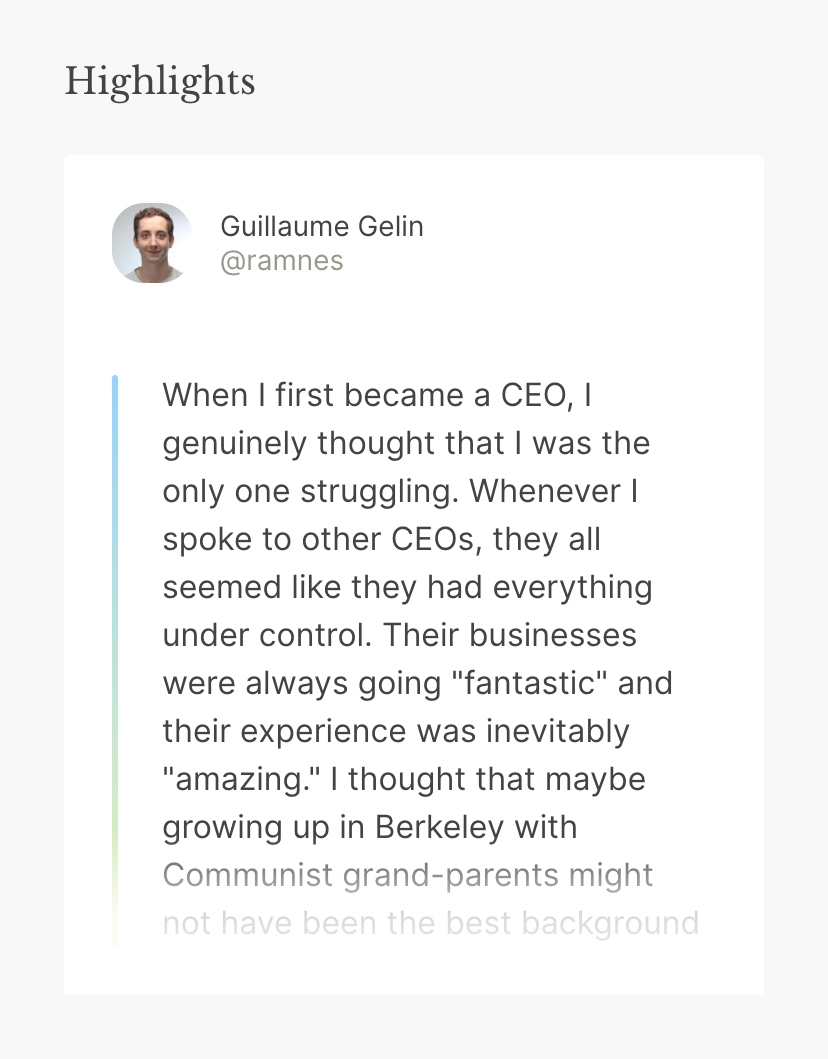Click the faded "not have been the best background" line
Screen dimensions: 828x1059
click(430, 923)
